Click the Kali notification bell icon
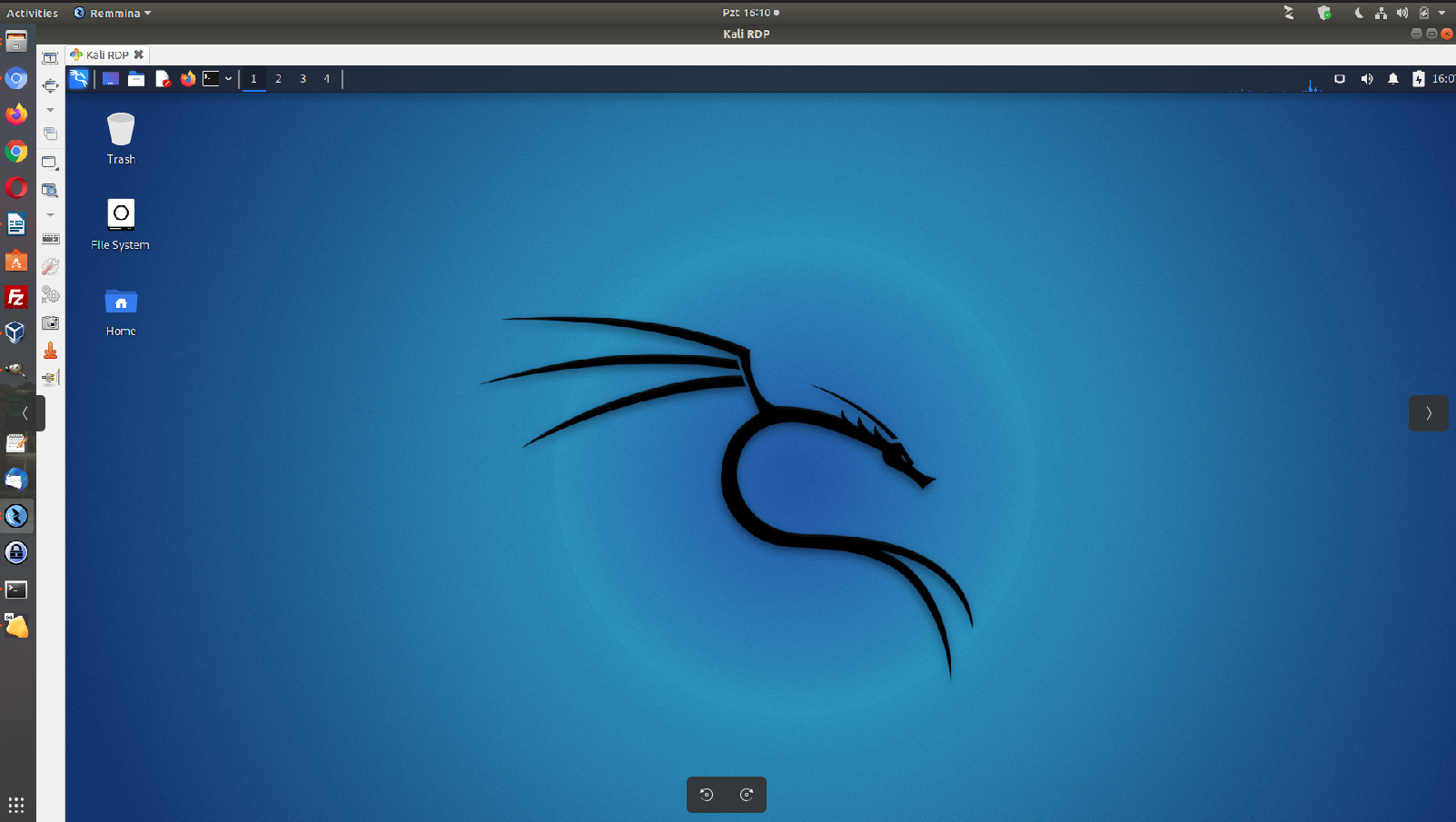 click(x=1392, y=79)
